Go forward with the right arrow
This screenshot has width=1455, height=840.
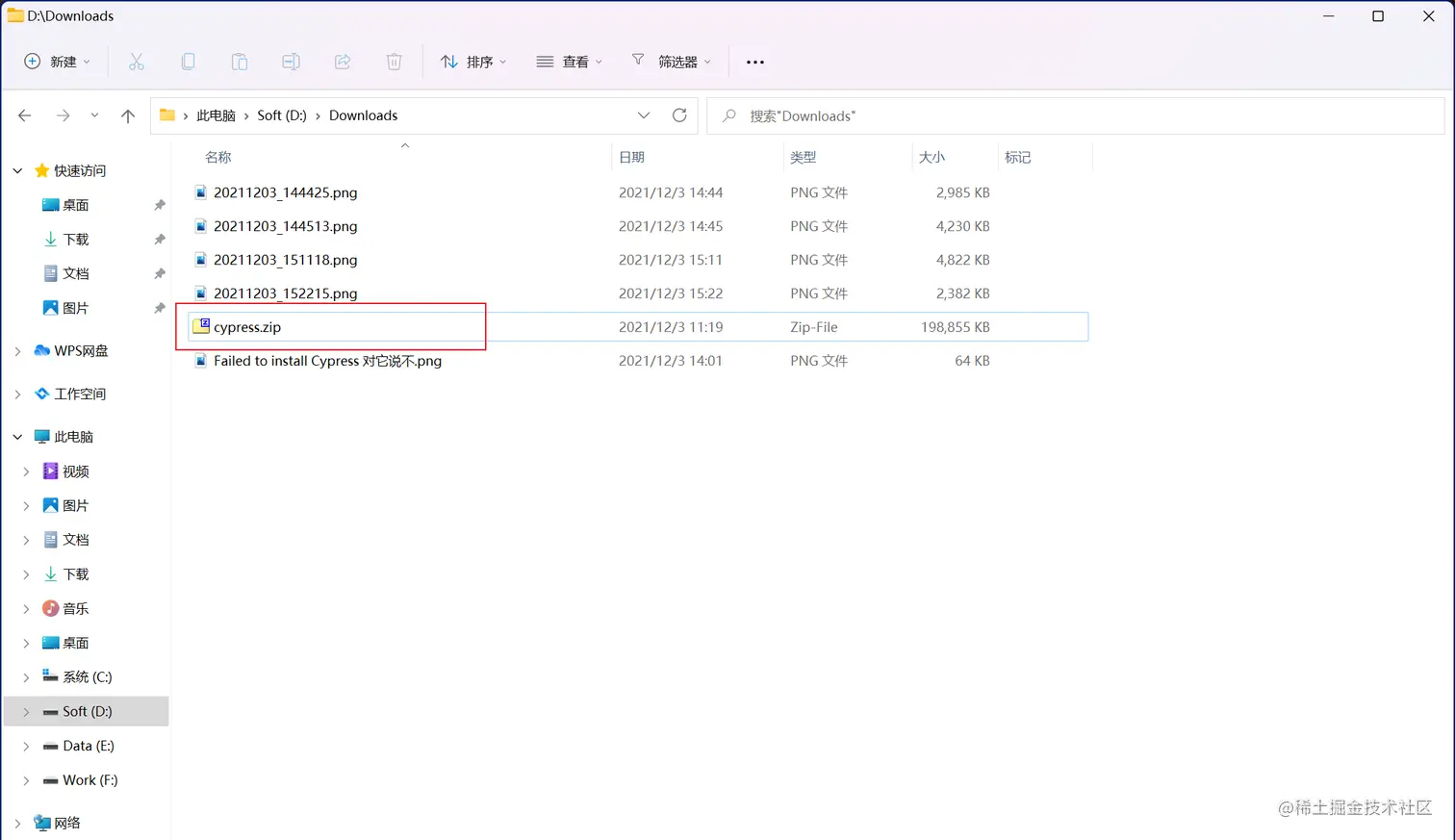[x=63, y=115]
